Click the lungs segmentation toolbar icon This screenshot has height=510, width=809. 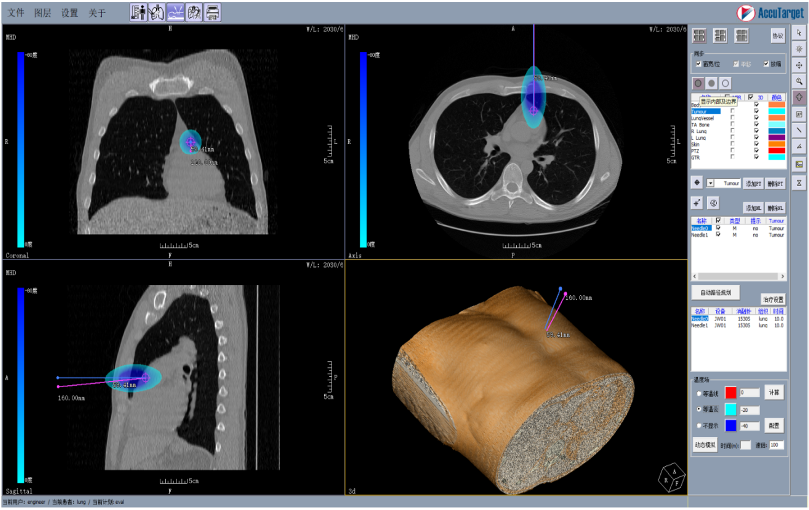point(157,12)
